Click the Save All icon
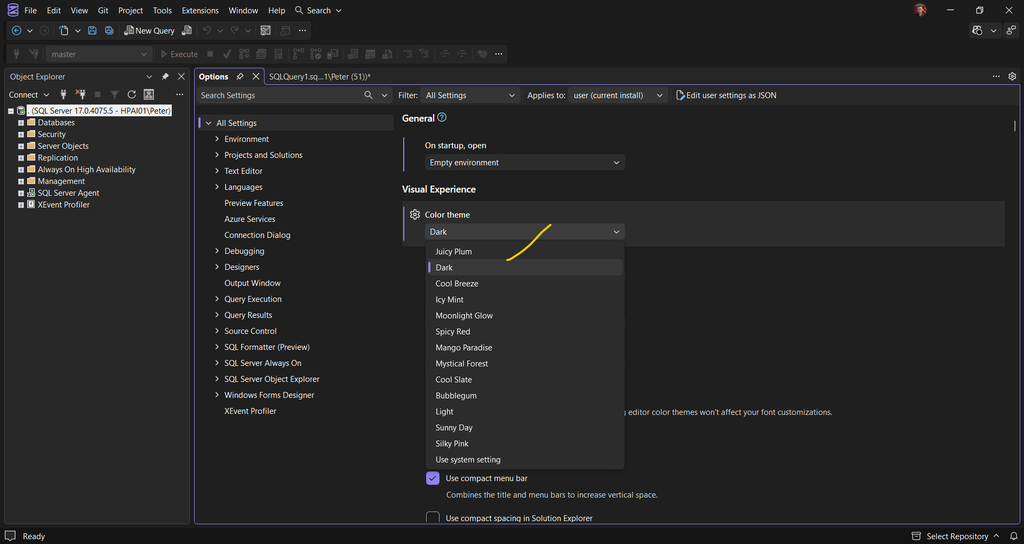 click(x=109, y=31)
